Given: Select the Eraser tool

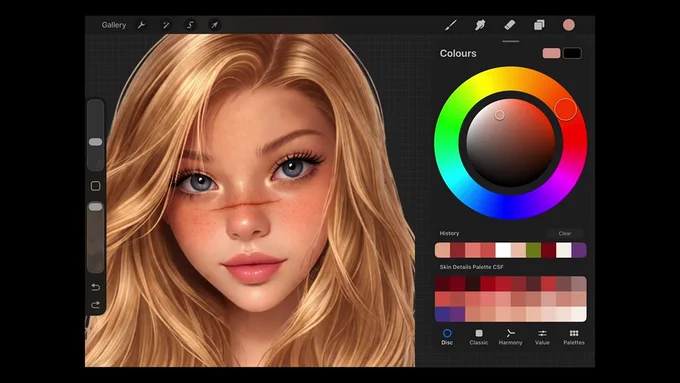Looking at the screenshot, I should click(x=510, y=25).
